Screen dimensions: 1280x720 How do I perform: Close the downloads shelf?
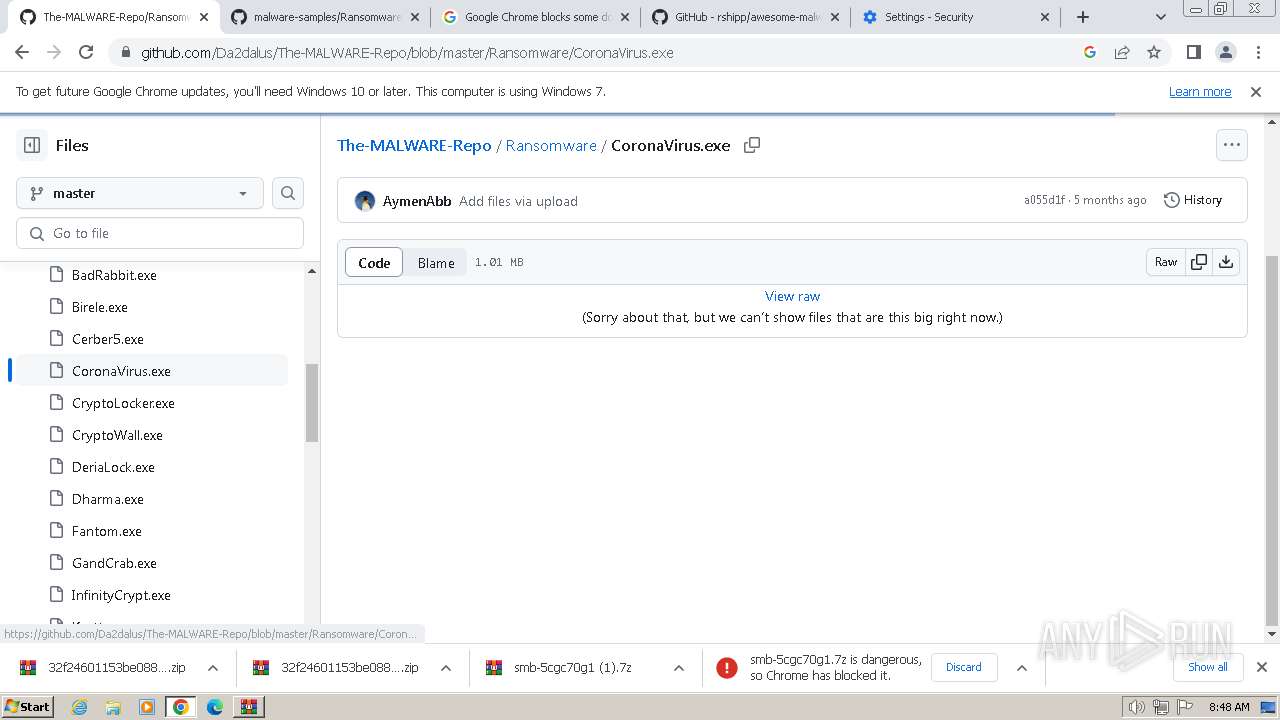(1262, 667)
